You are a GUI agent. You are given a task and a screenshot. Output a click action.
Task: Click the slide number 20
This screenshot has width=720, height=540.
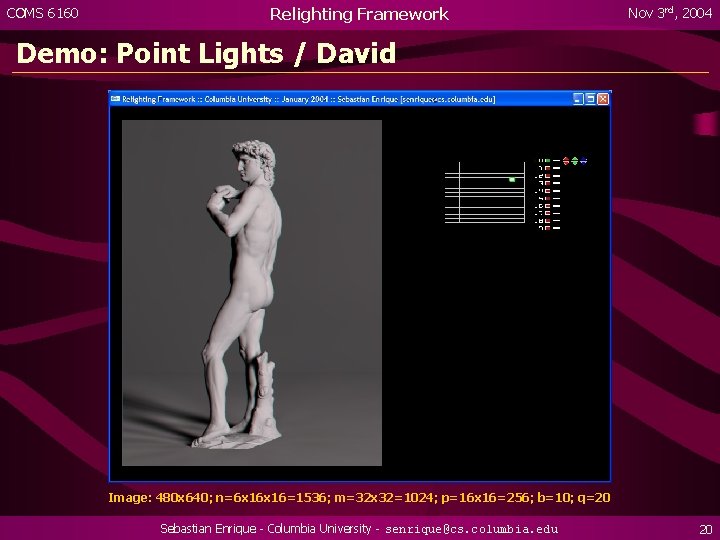(x=705, y=529)
